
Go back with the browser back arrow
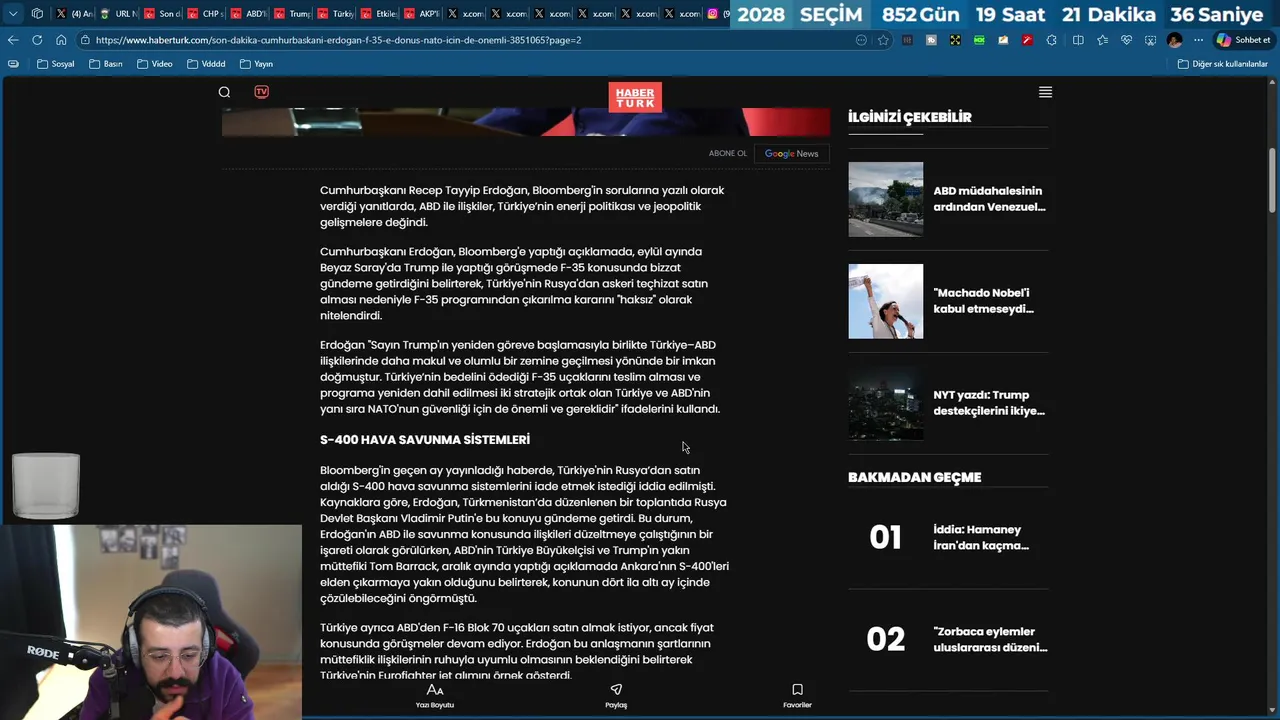tap(13, 40)
